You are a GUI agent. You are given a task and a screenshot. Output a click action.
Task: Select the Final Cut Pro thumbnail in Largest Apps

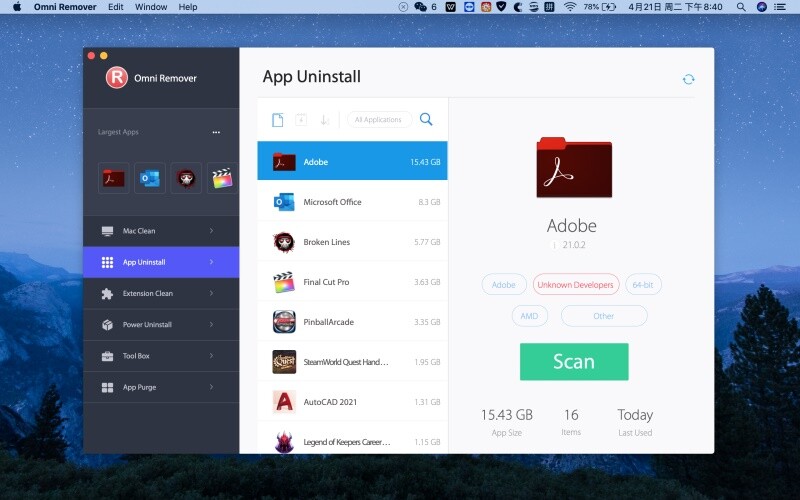pos(222,178)
